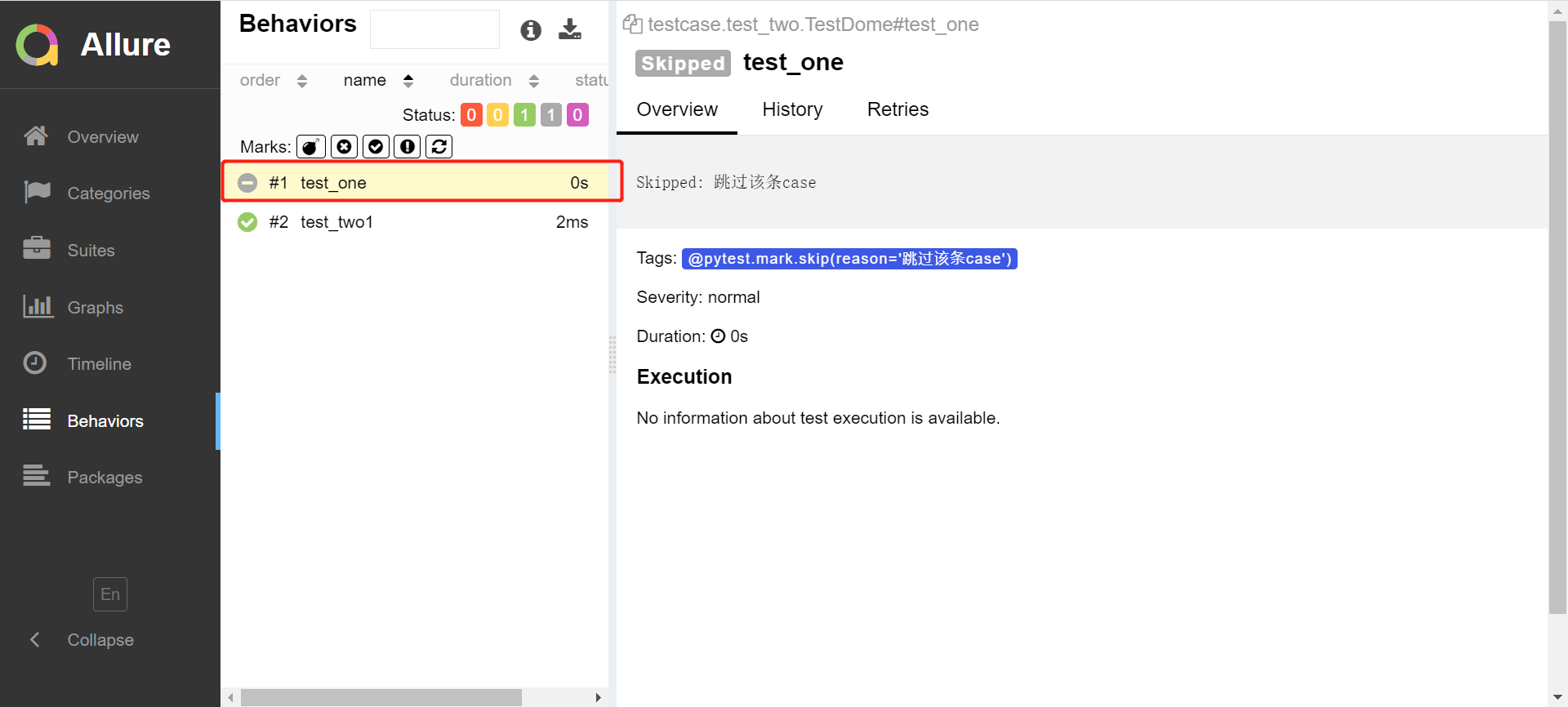
Task: Toggle the new-passed checkmark mark filter
Action: point(376,147)
